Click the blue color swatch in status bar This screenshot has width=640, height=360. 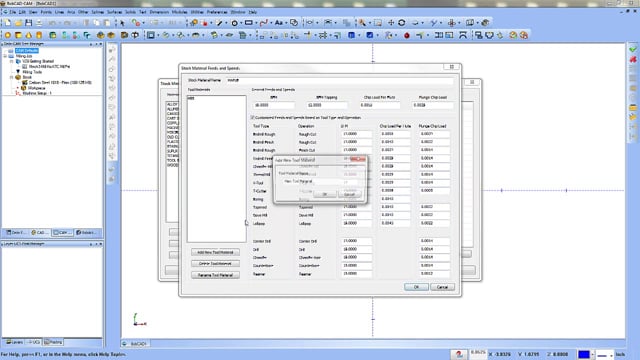click(x=584, y=354)
